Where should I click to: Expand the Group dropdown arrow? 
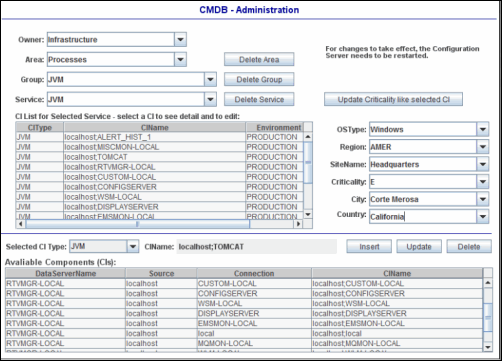pos(210,80)
